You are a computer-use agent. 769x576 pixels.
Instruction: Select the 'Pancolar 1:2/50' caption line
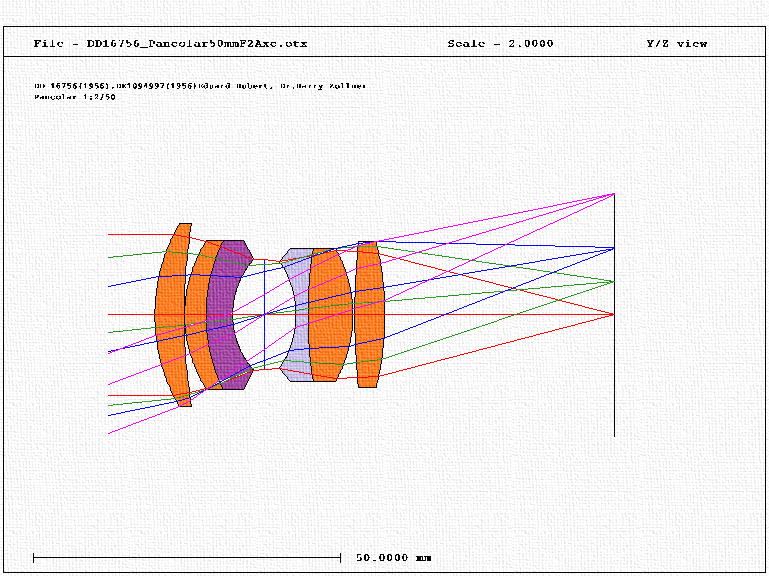tap(75, 97)
